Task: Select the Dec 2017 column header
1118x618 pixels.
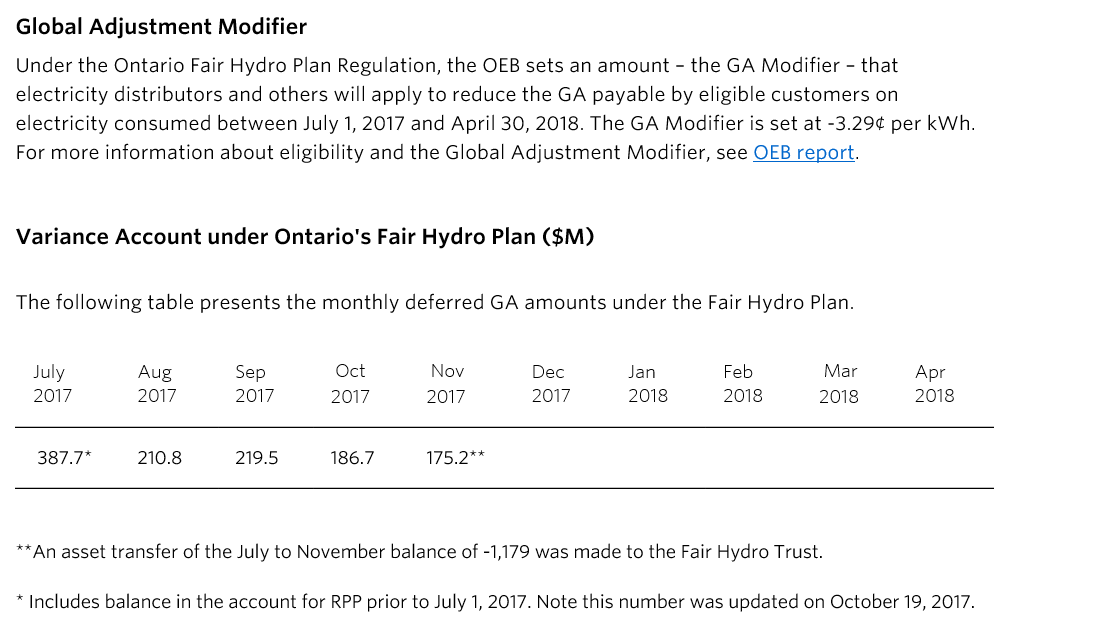Action: point(550,383)
